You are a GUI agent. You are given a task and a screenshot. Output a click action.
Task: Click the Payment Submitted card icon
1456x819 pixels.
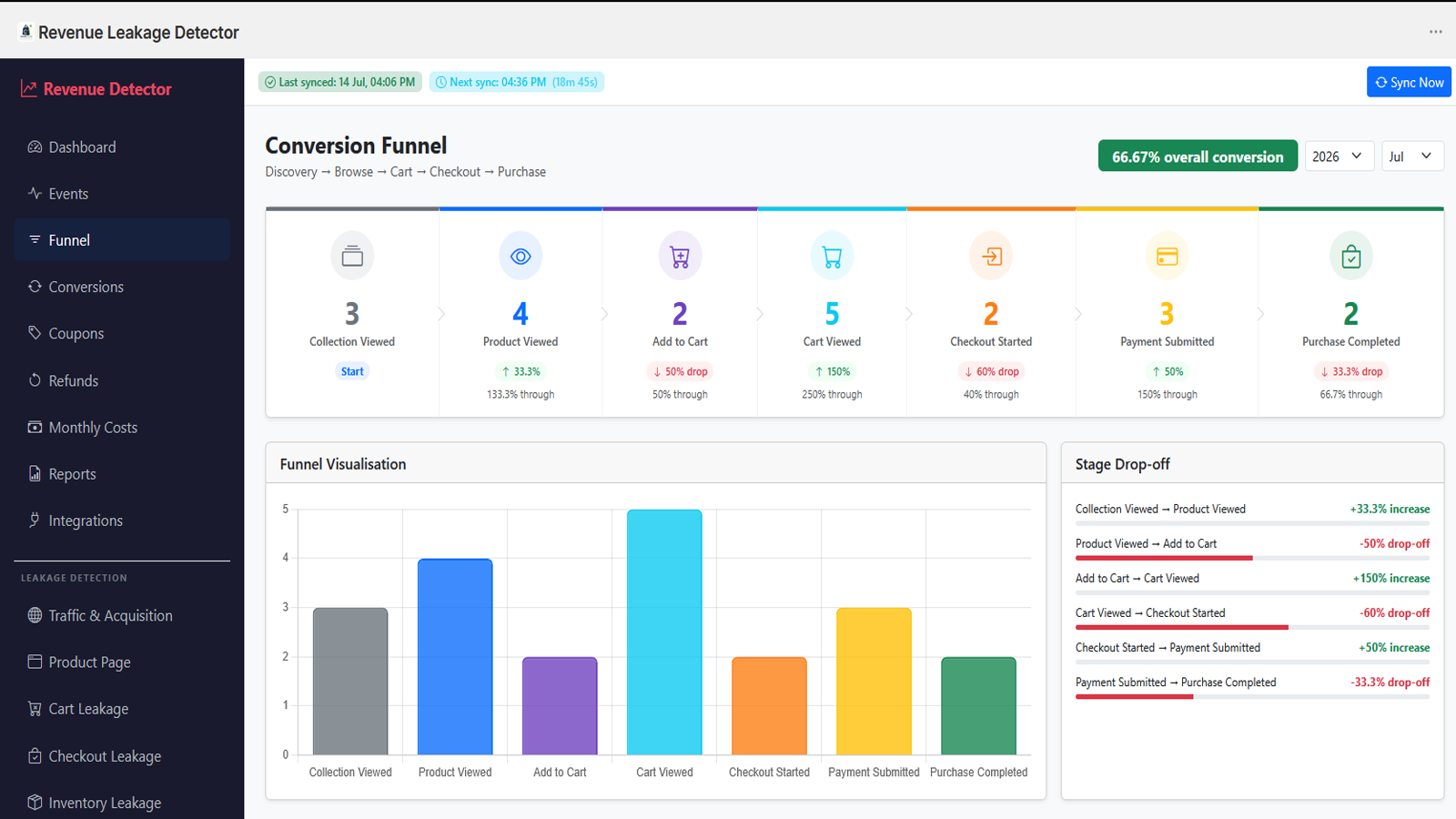1168,257
